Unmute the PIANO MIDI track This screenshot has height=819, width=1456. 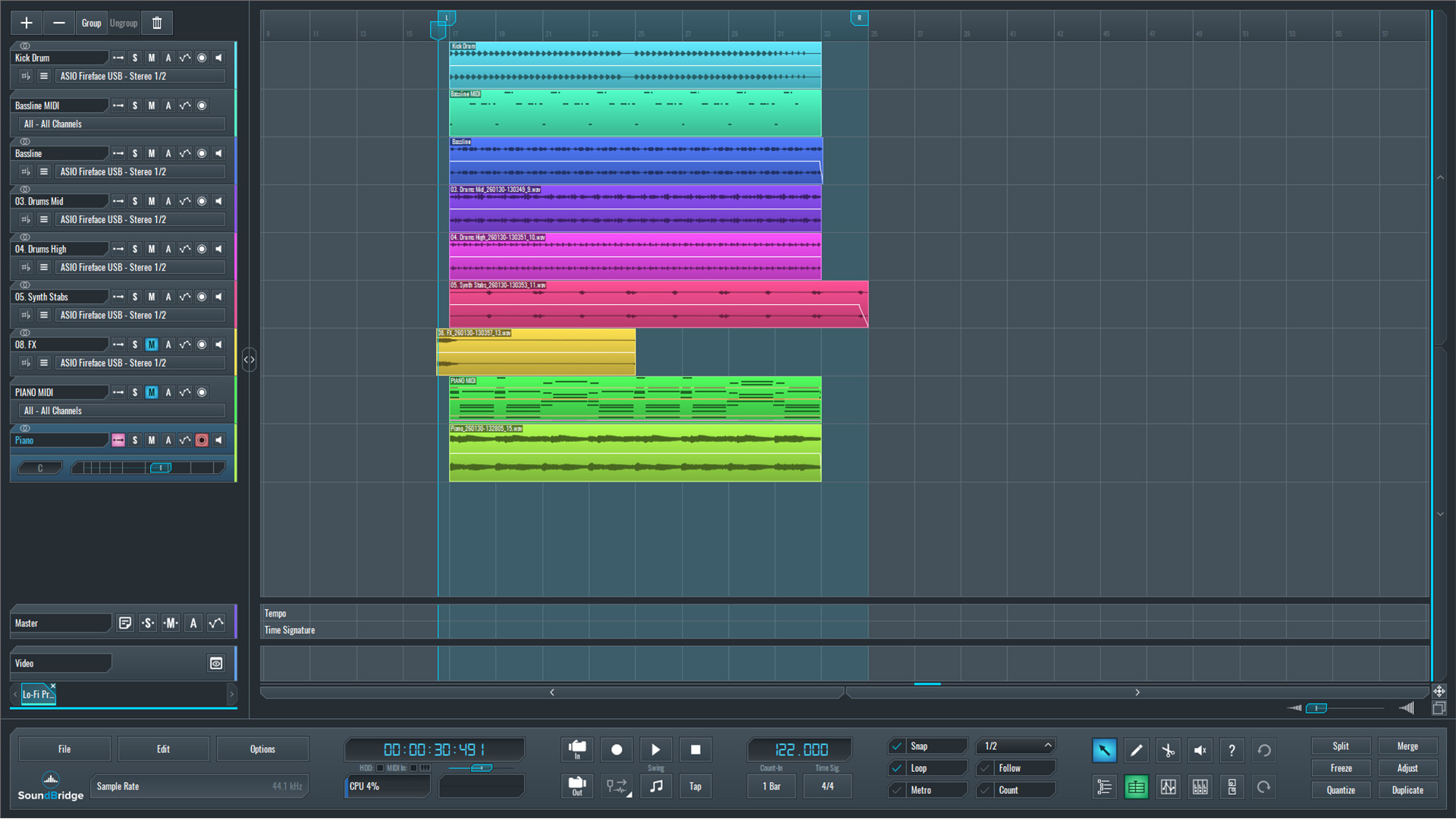pos(152,393)
